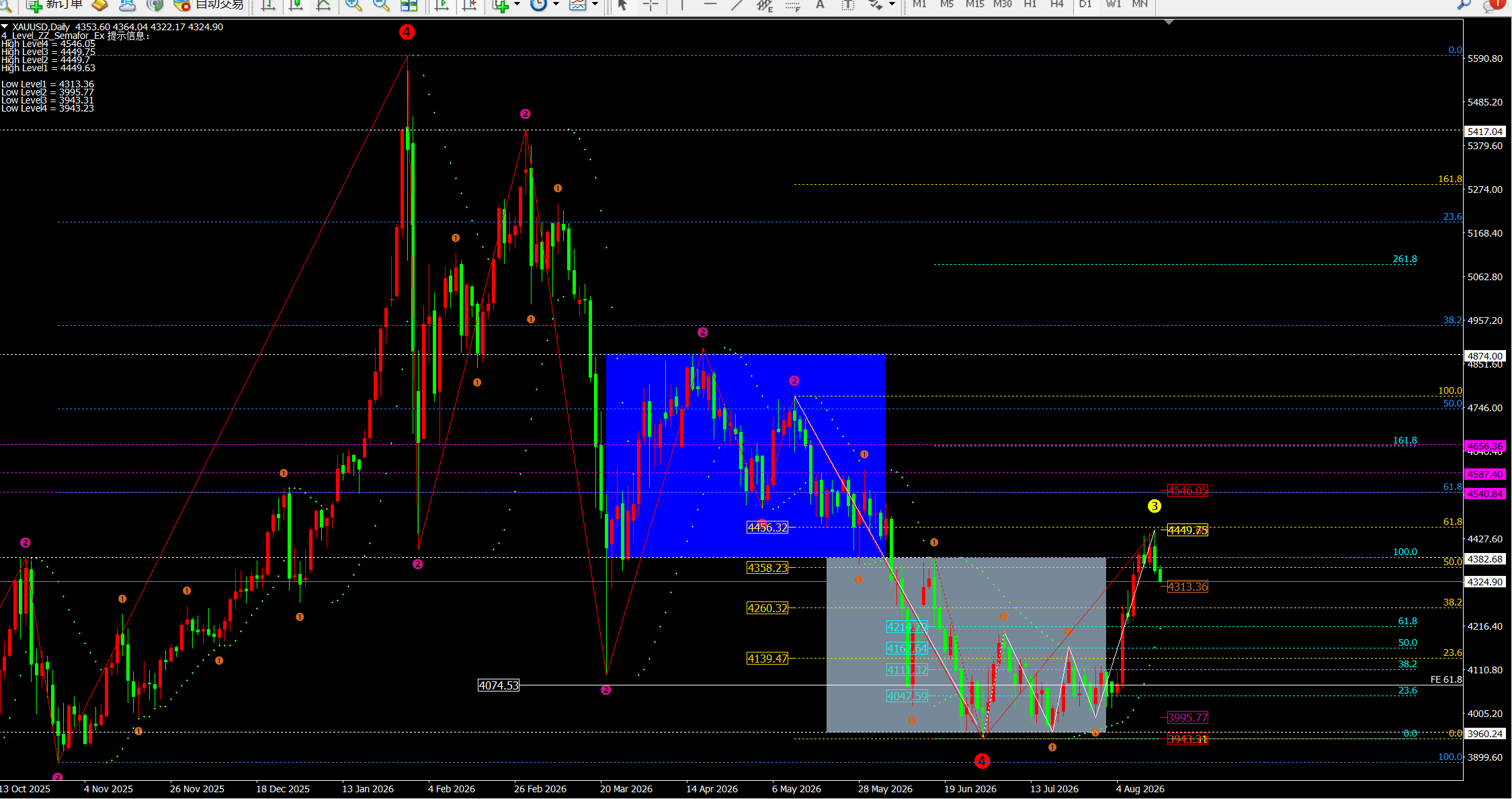1512x799 pixels.
Task: Select the D1 daily timeframe
Action: tap(1085, 4)
